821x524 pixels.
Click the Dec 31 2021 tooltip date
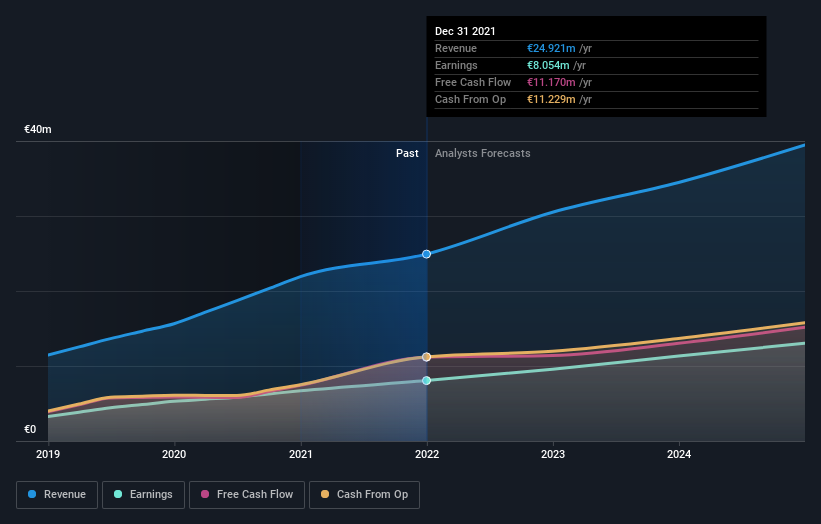pyautogui.click(x=465, y=31)
